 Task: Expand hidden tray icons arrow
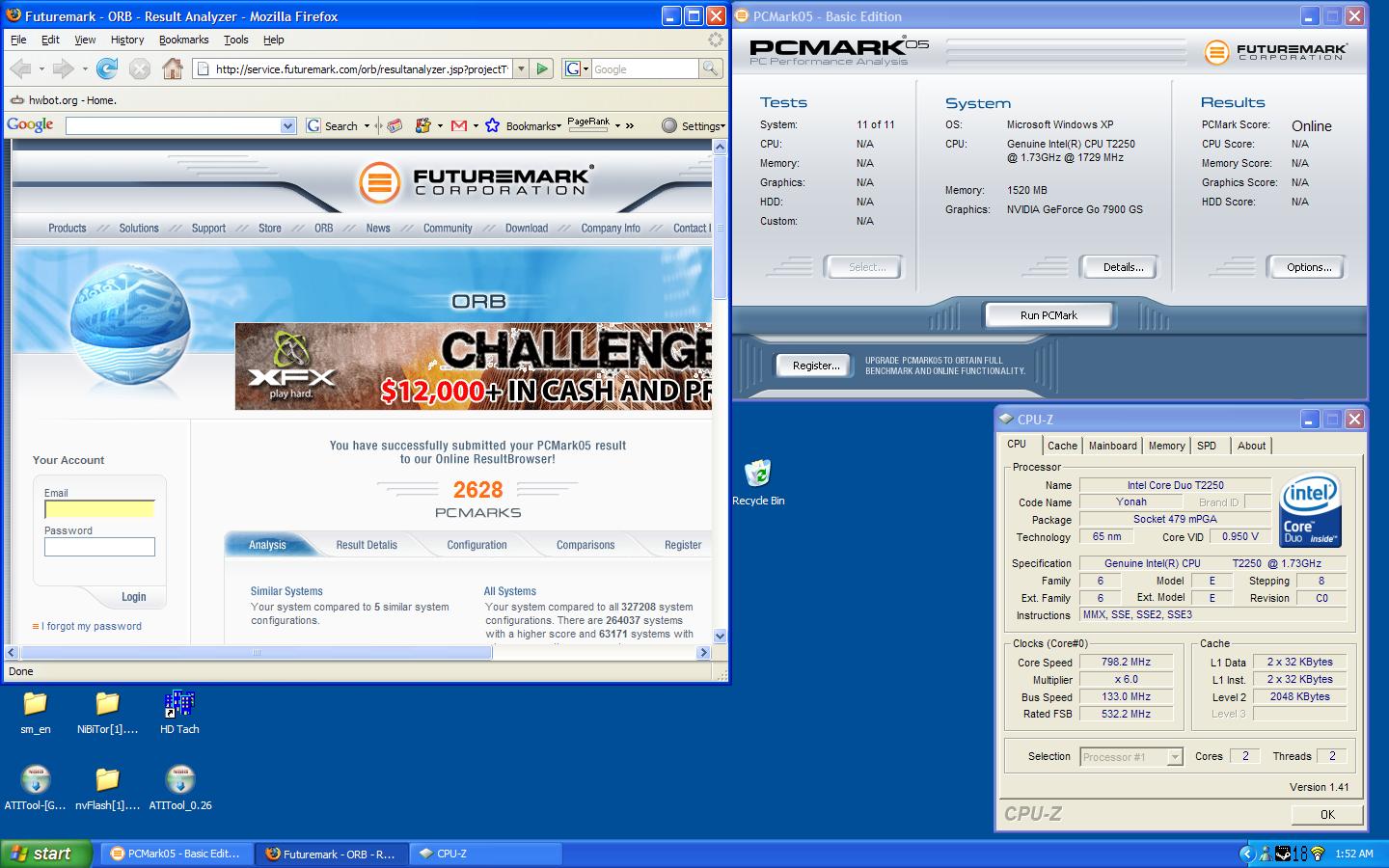pos(1247,854)
